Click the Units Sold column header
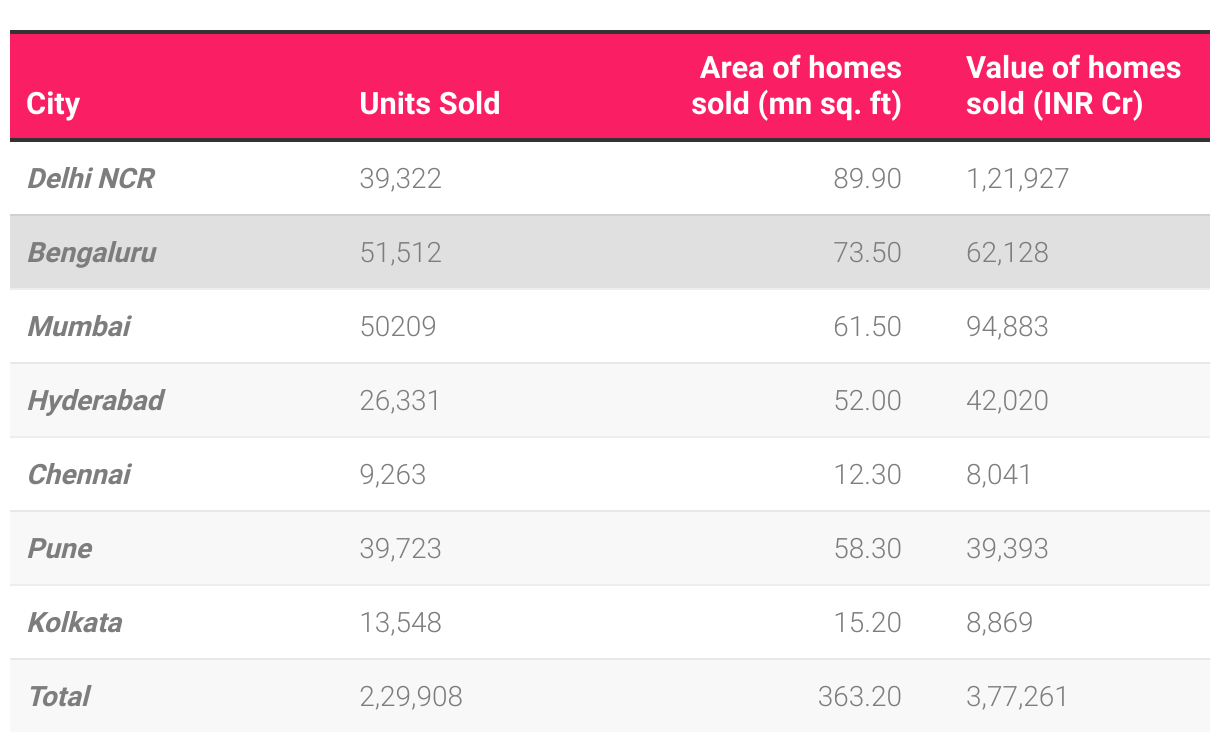This screenshot has height=742, width=1220. [x=430, y=103]
